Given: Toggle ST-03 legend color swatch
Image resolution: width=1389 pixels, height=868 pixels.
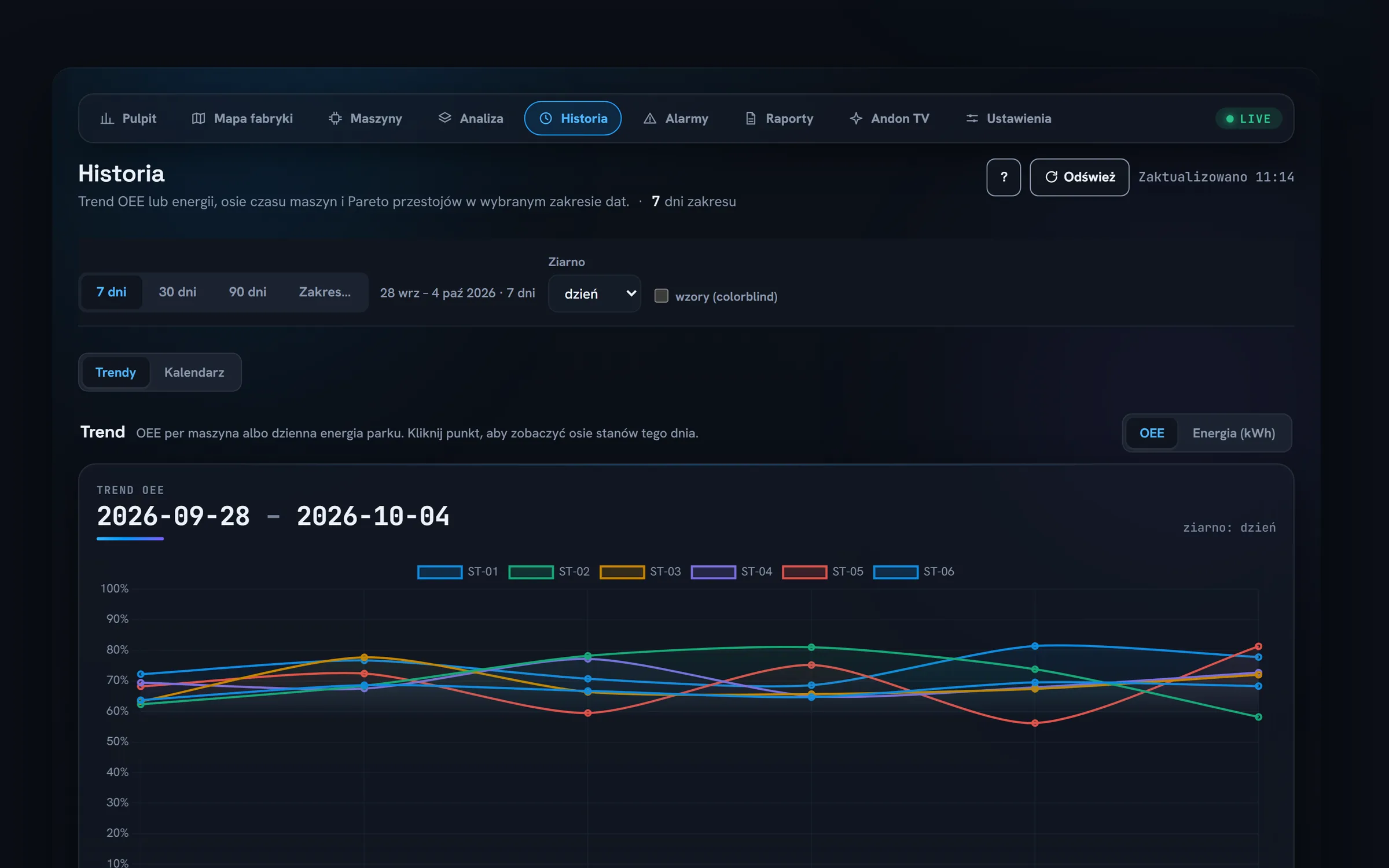Looking at the screenshot, I should (x=622, y=572).
